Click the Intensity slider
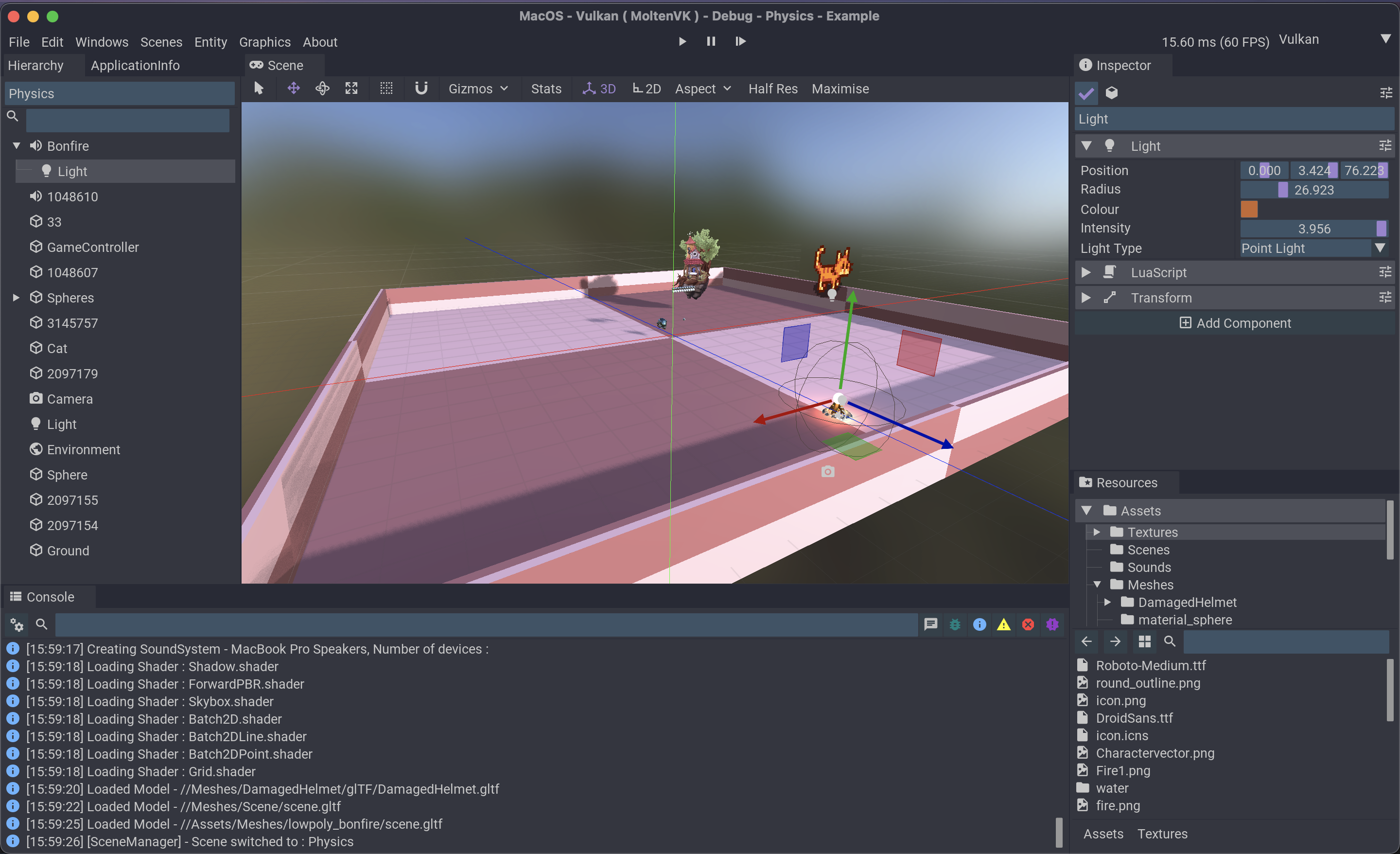This screenshot has width=1400, height=854. tap(1314, 229)
